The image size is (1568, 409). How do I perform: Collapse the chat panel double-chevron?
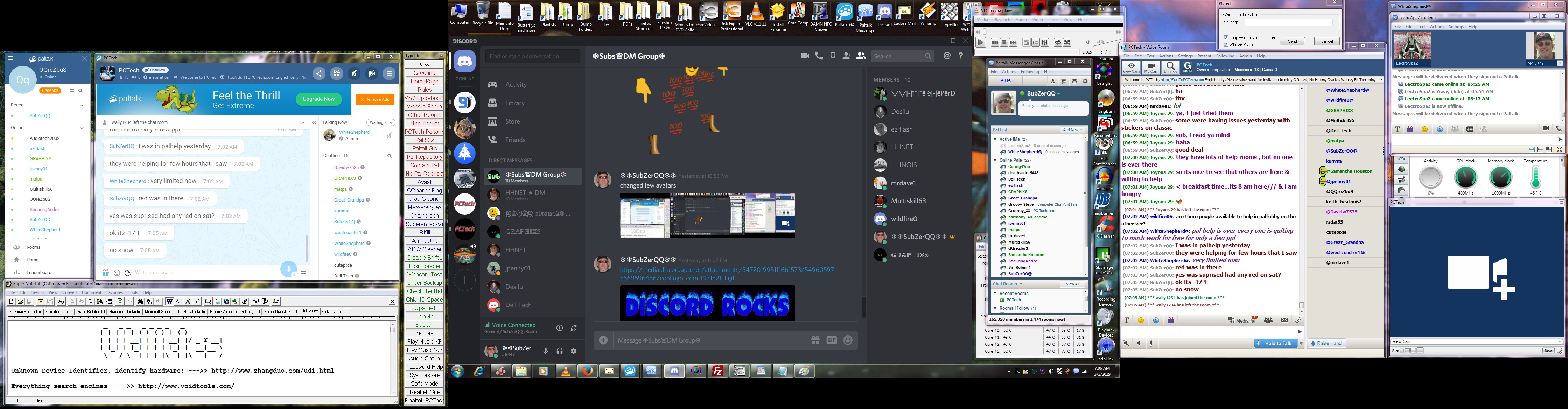pos(314,122)
